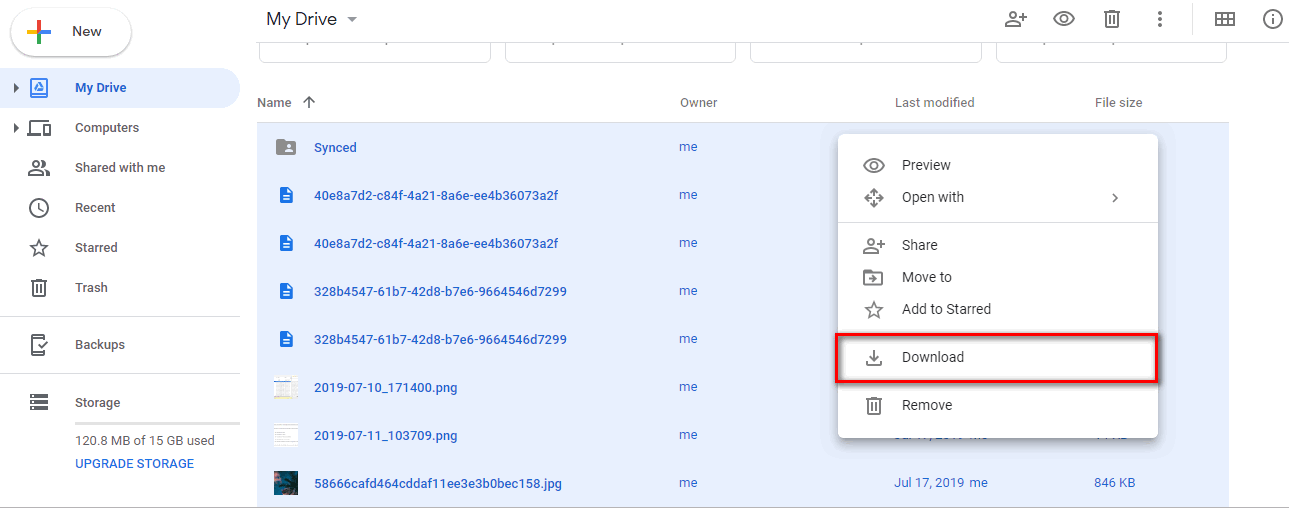Select Move to in context menu

point(926,277)
